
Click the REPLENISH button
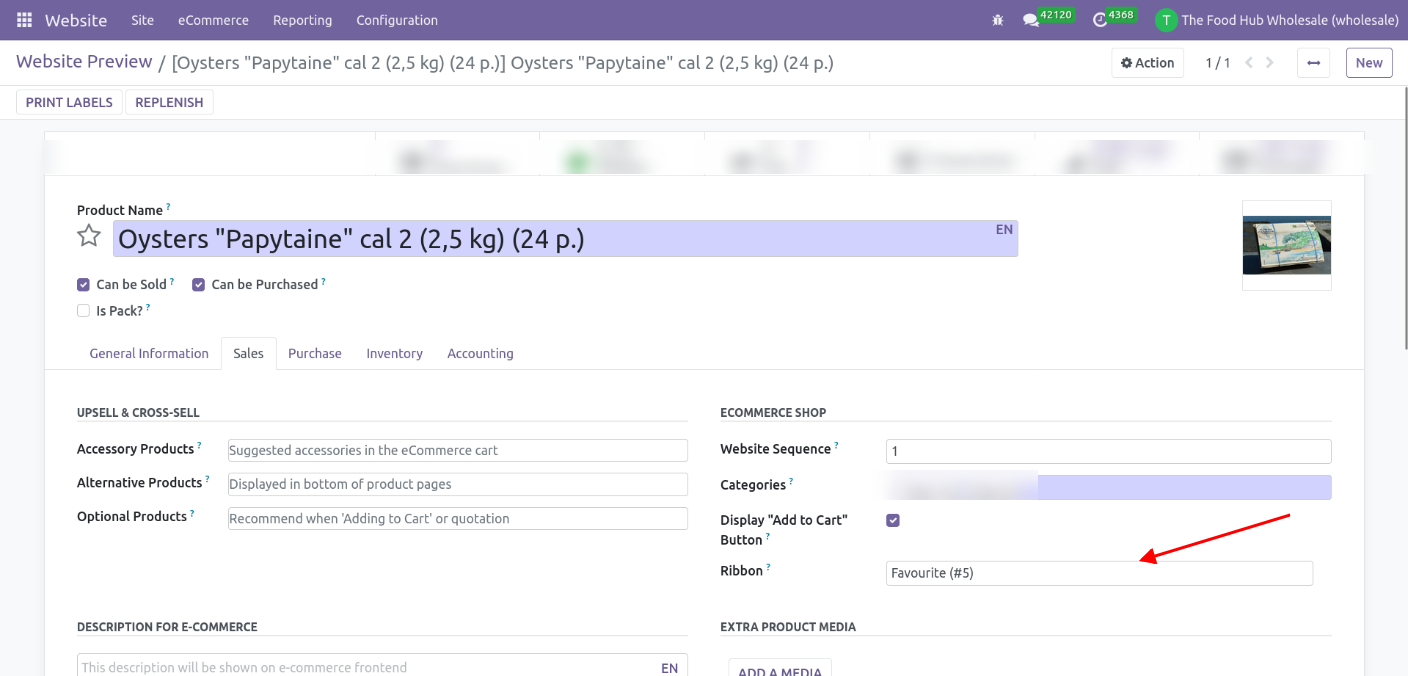point(169,102)
